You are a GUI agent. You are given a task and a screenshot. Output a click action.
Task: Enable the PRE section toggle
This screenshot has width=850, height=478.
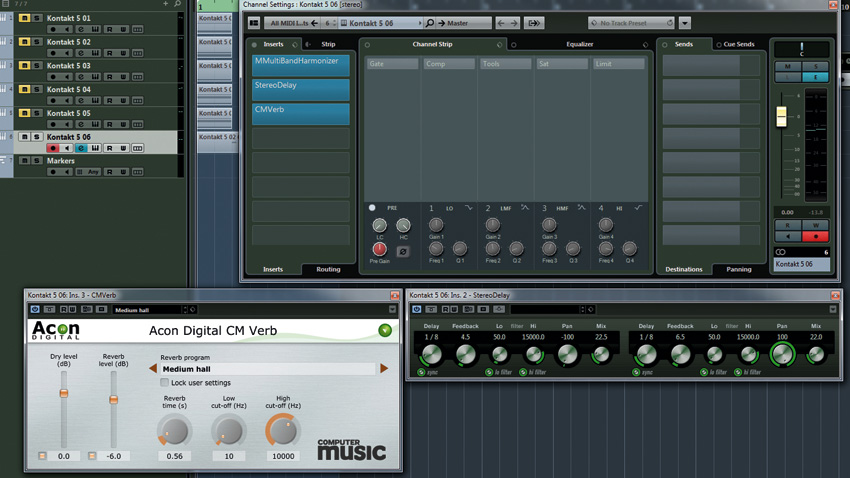372,208
